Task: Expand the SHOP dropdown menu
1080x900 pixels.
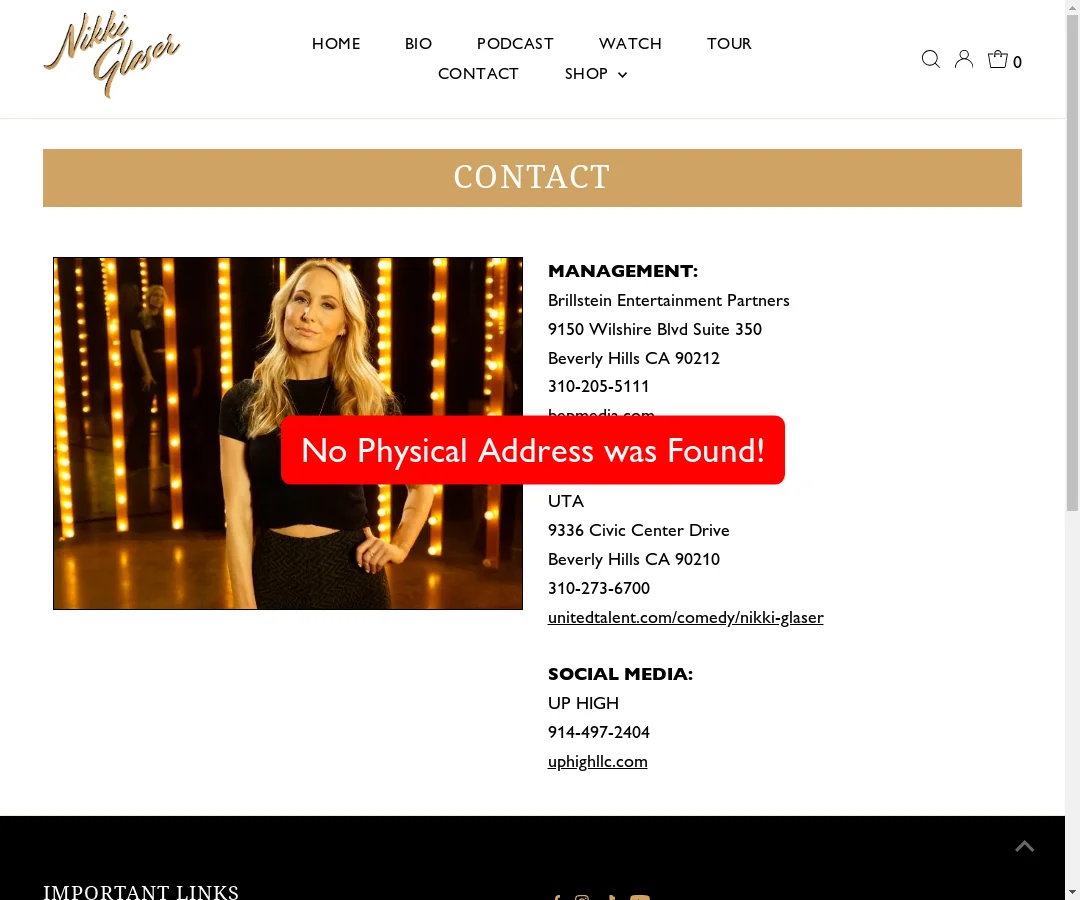Action: [596, 74]
